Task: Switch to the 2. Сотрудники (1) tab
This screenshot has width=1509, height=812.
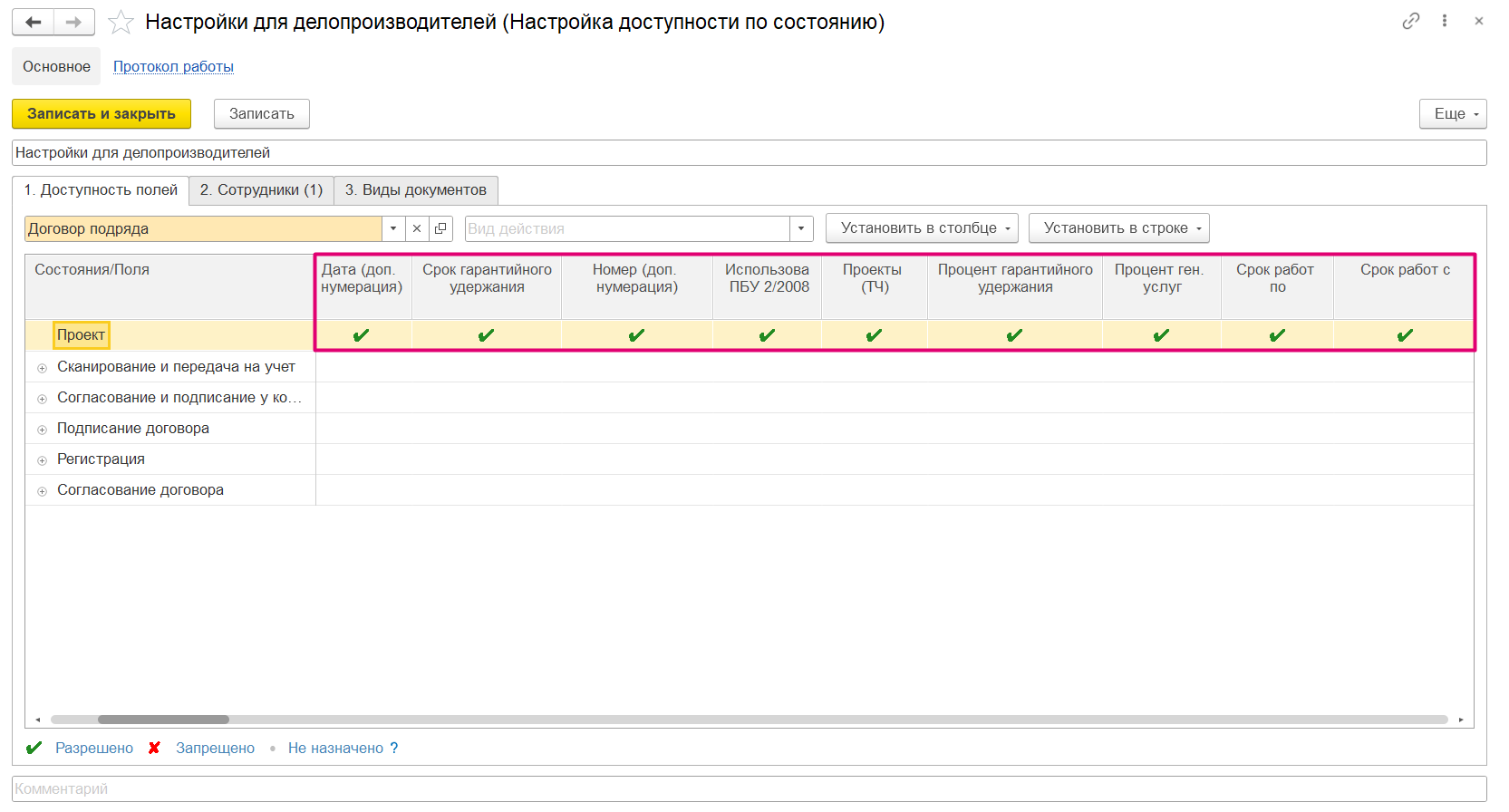Action: tap(261, 190)
